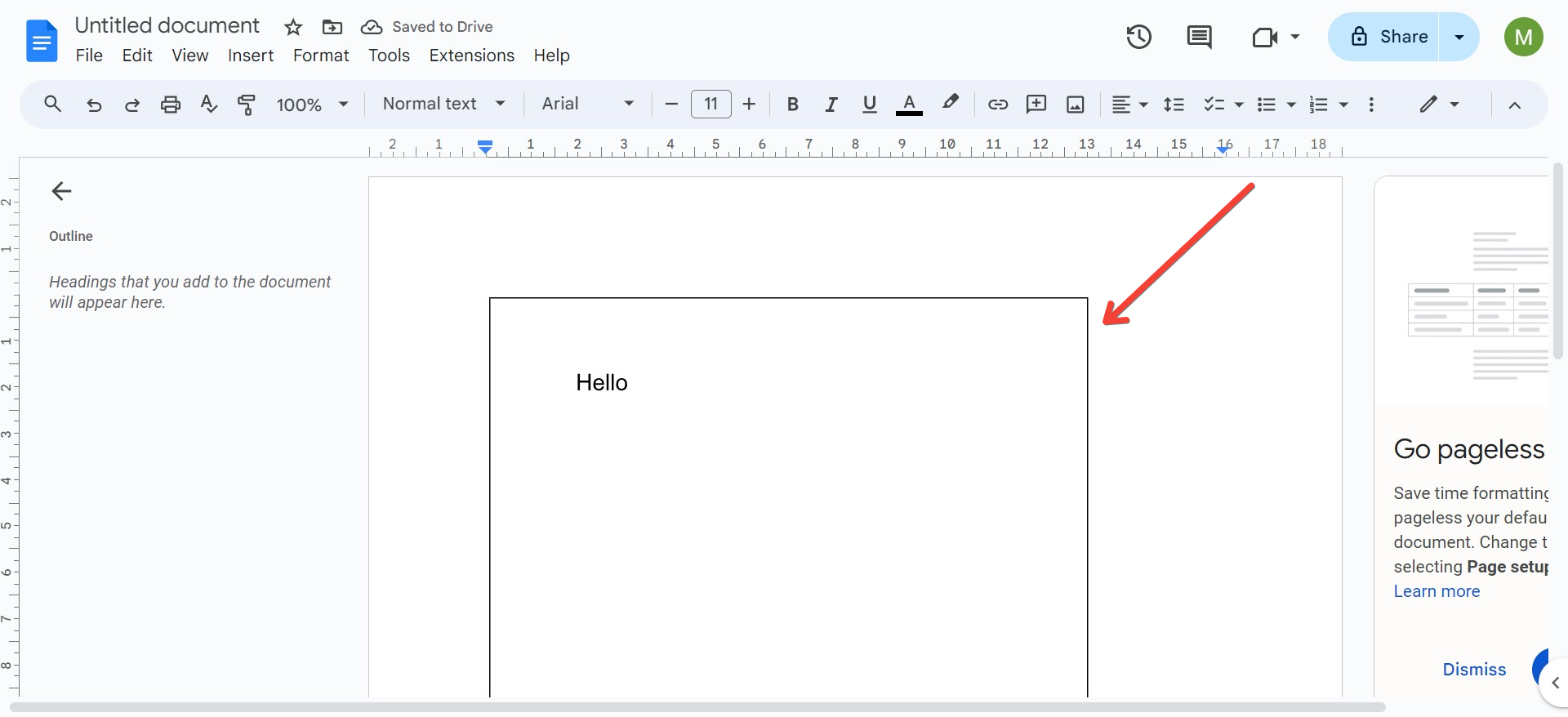Toggle italic formatting
Screen dimensions: 1568x717
[831, 105]
